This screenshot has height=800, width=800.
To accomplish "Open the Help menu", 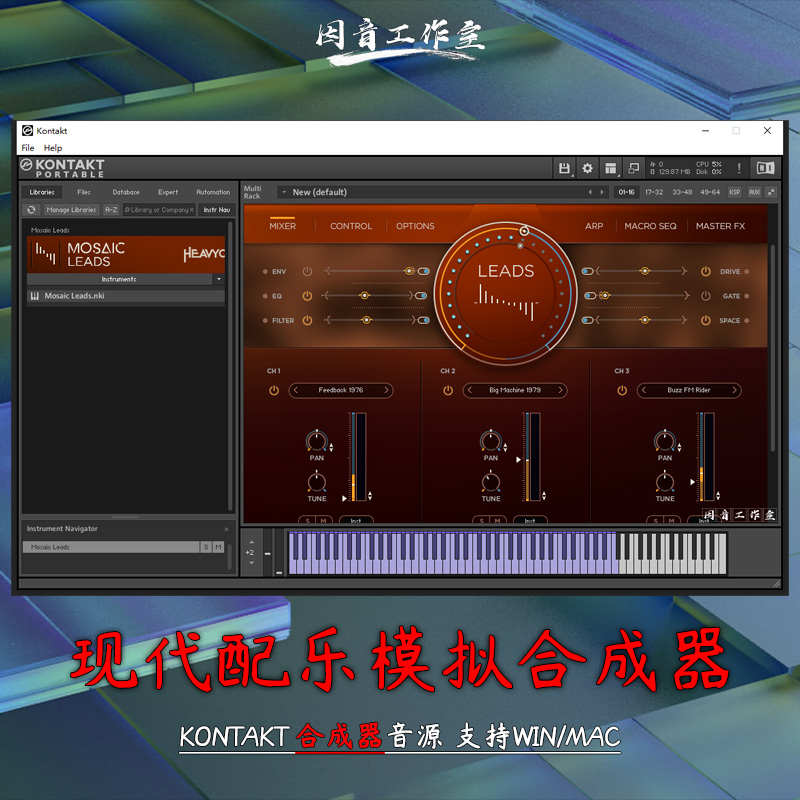I will [53, 148].
